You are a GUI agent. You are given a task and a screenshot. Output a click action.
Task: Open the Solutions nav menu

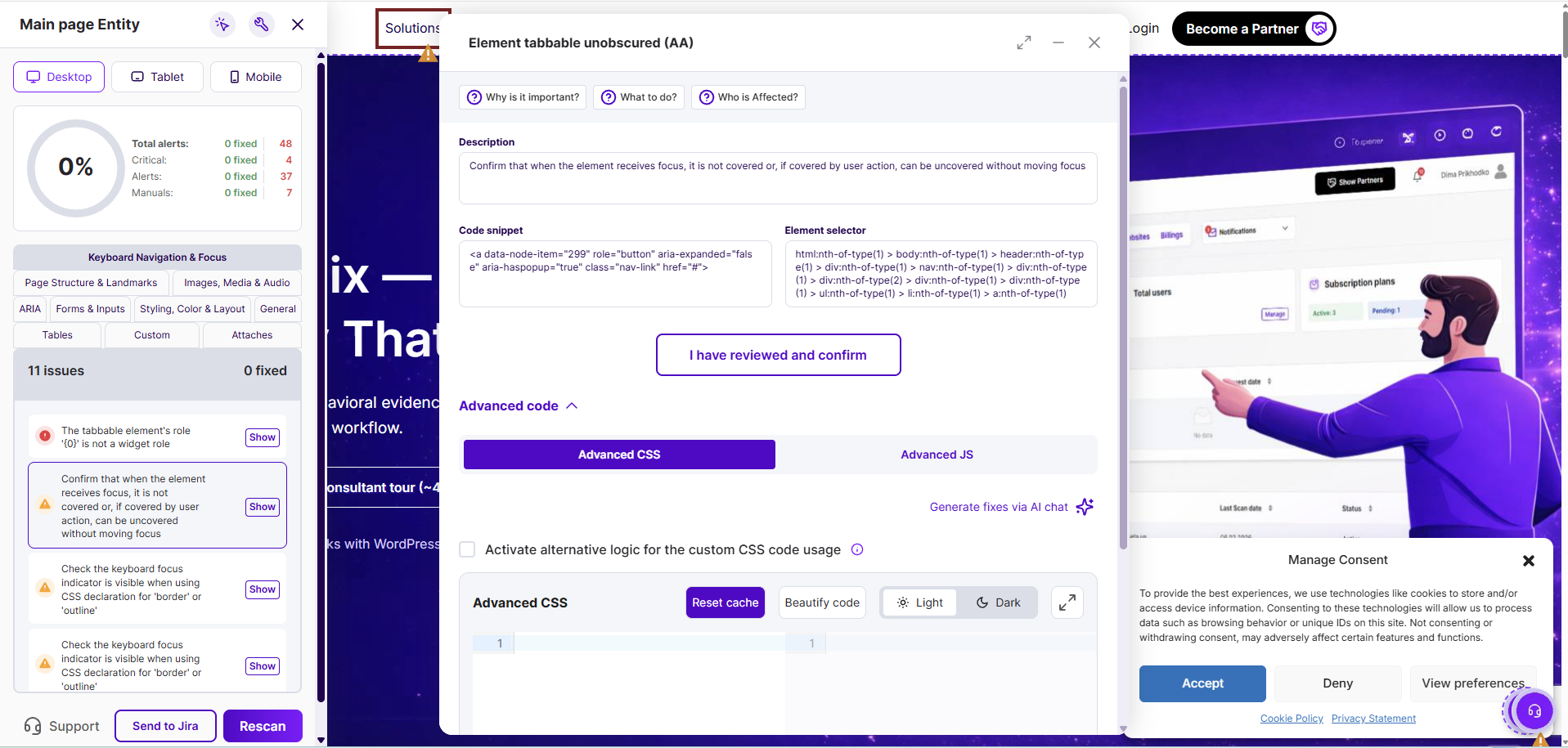pos(411,29)
